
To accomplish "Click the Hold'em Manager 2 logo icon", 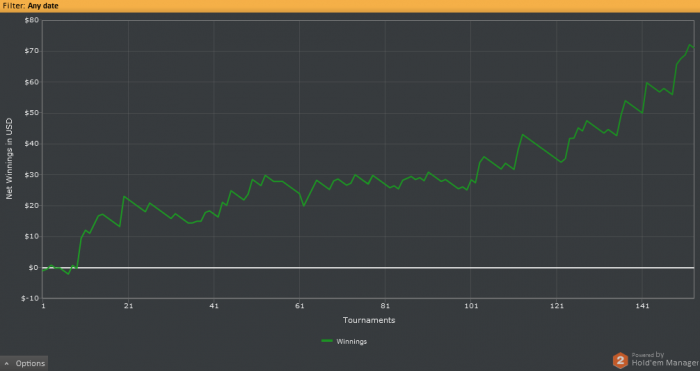I will point(620,360).
